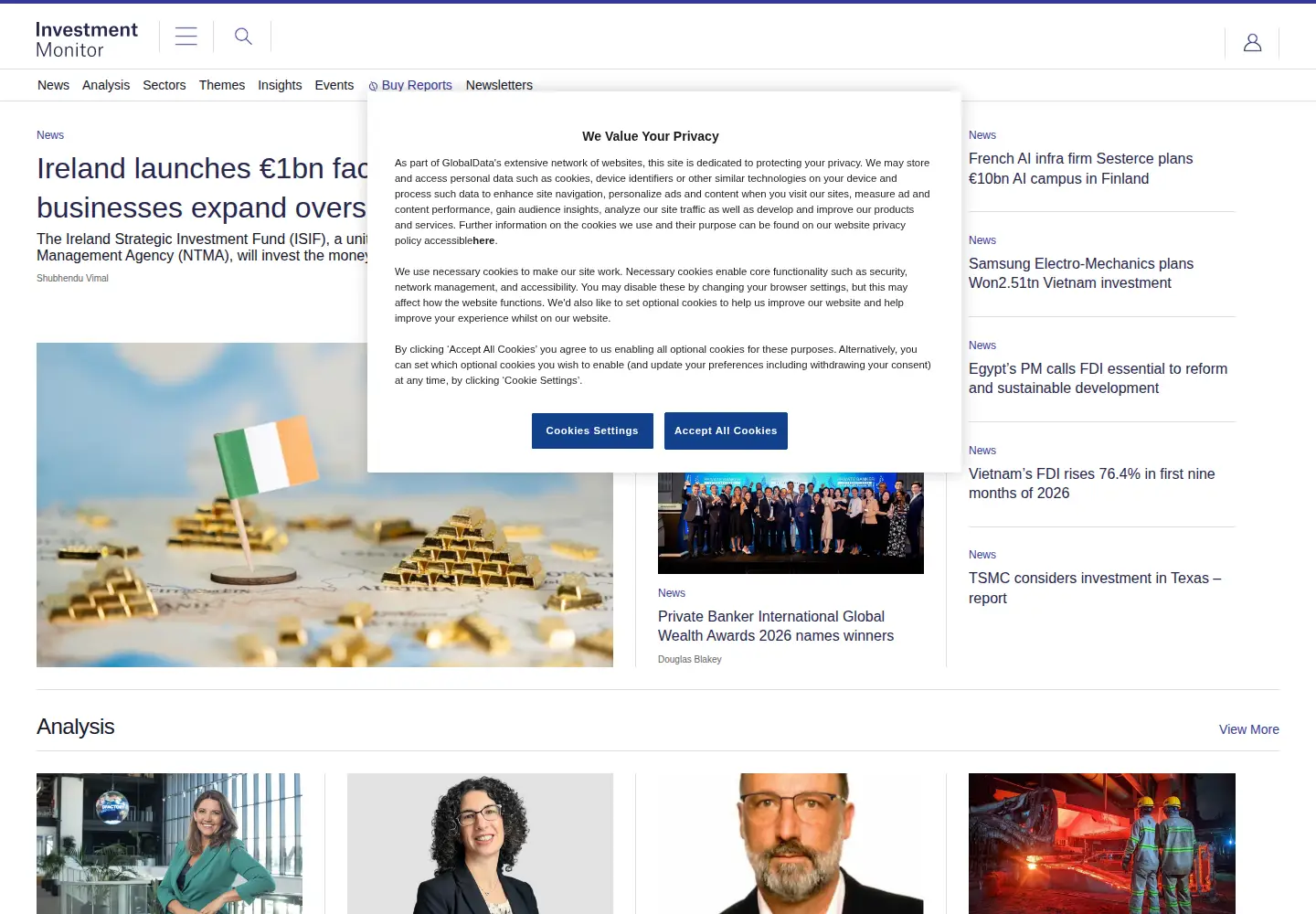1316x914 pixels.
Task: Click News tag above Ireland headline
Action: tap(50, 135)
